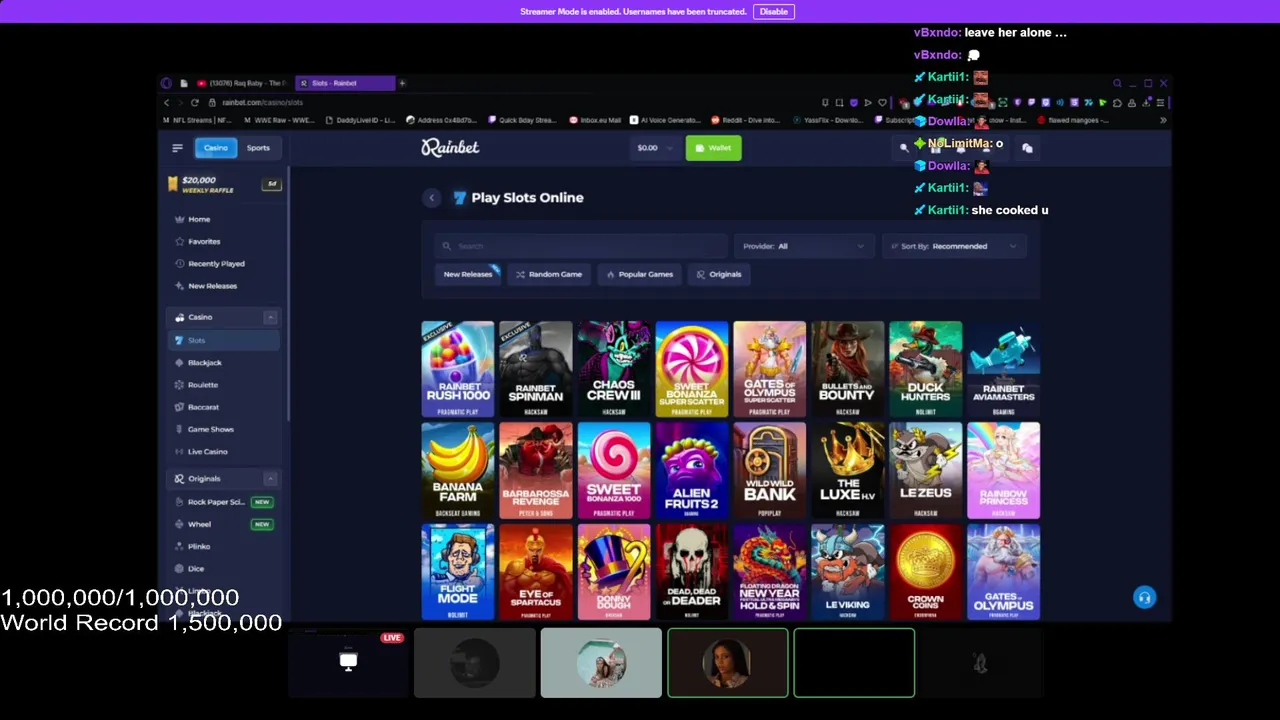Screen dimensions: 1280x720
Task: Open the Dice original game
Action: pos(196,569)
